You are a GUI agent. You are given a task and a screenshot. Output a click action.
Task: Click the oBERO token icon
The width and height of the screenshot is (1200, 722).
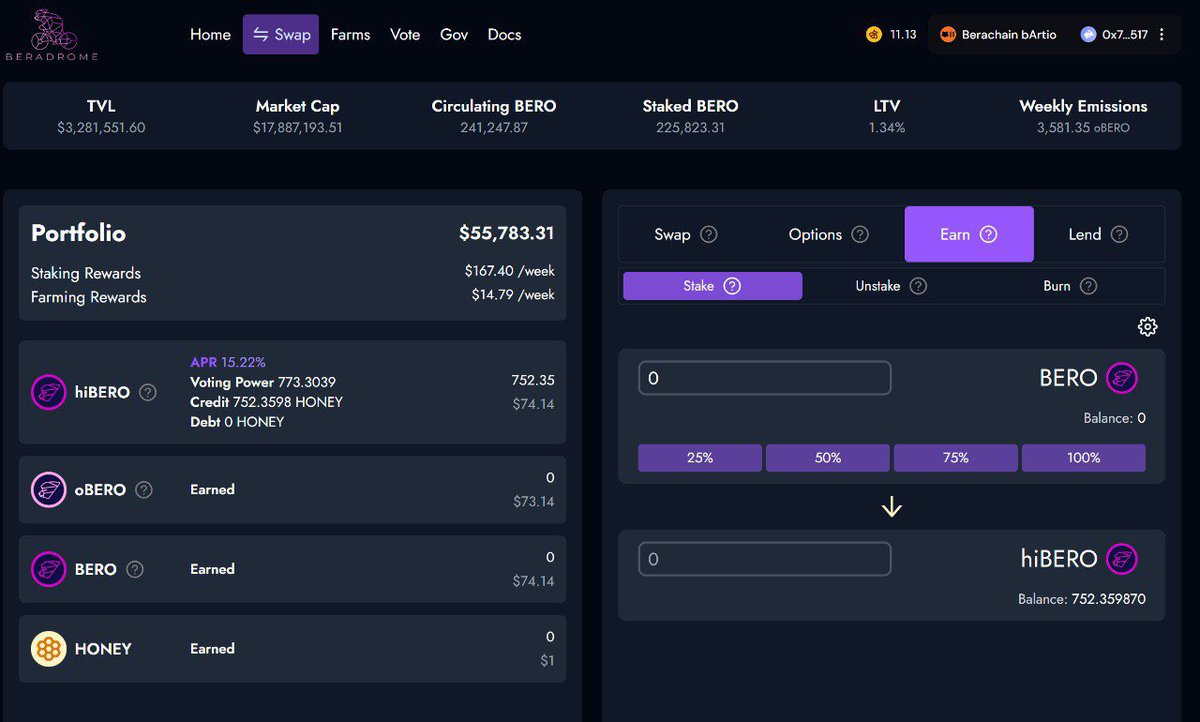coord(48,490)
